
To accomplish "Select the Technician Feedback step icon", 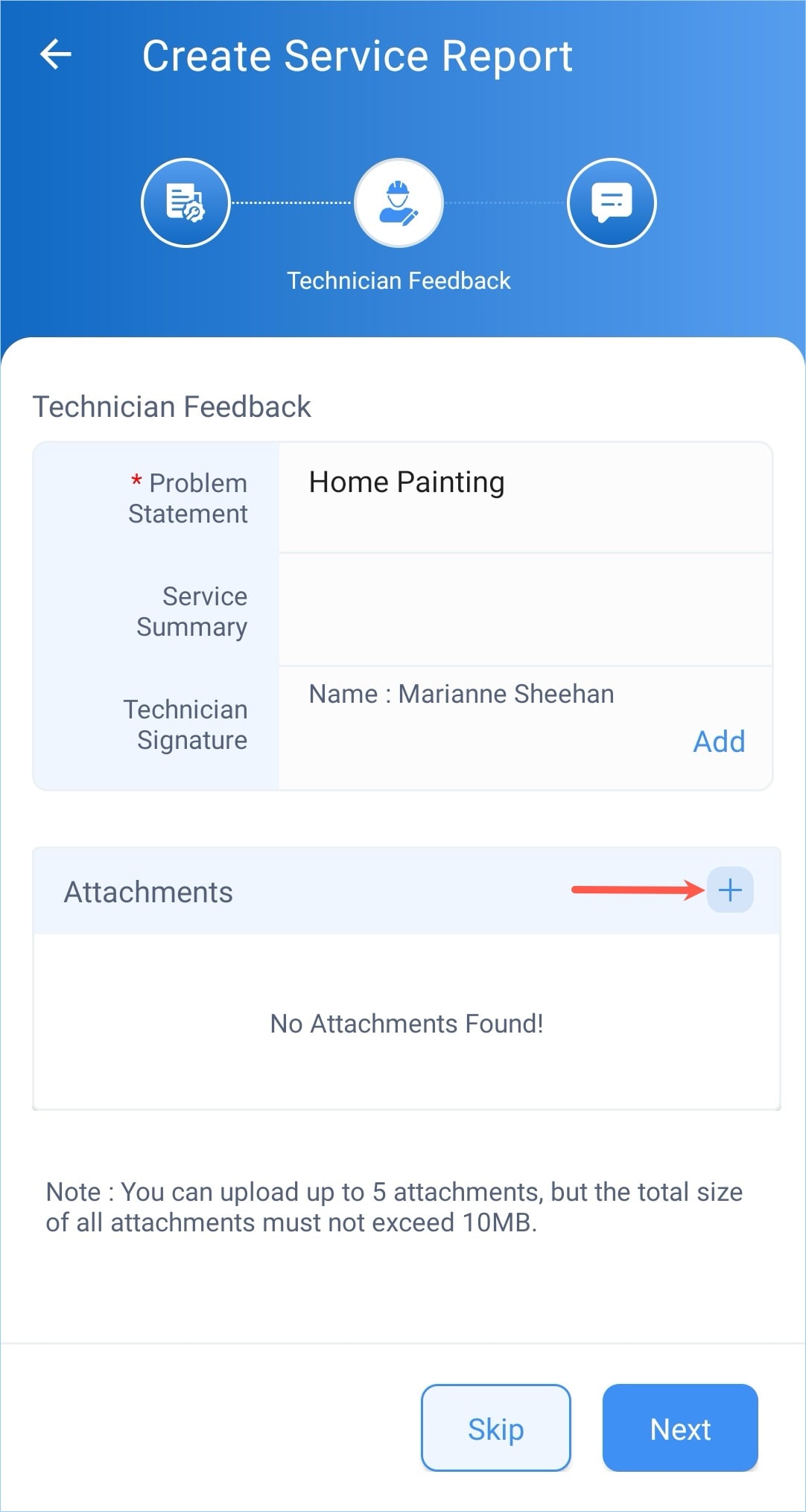I will (x=399, y=202).
